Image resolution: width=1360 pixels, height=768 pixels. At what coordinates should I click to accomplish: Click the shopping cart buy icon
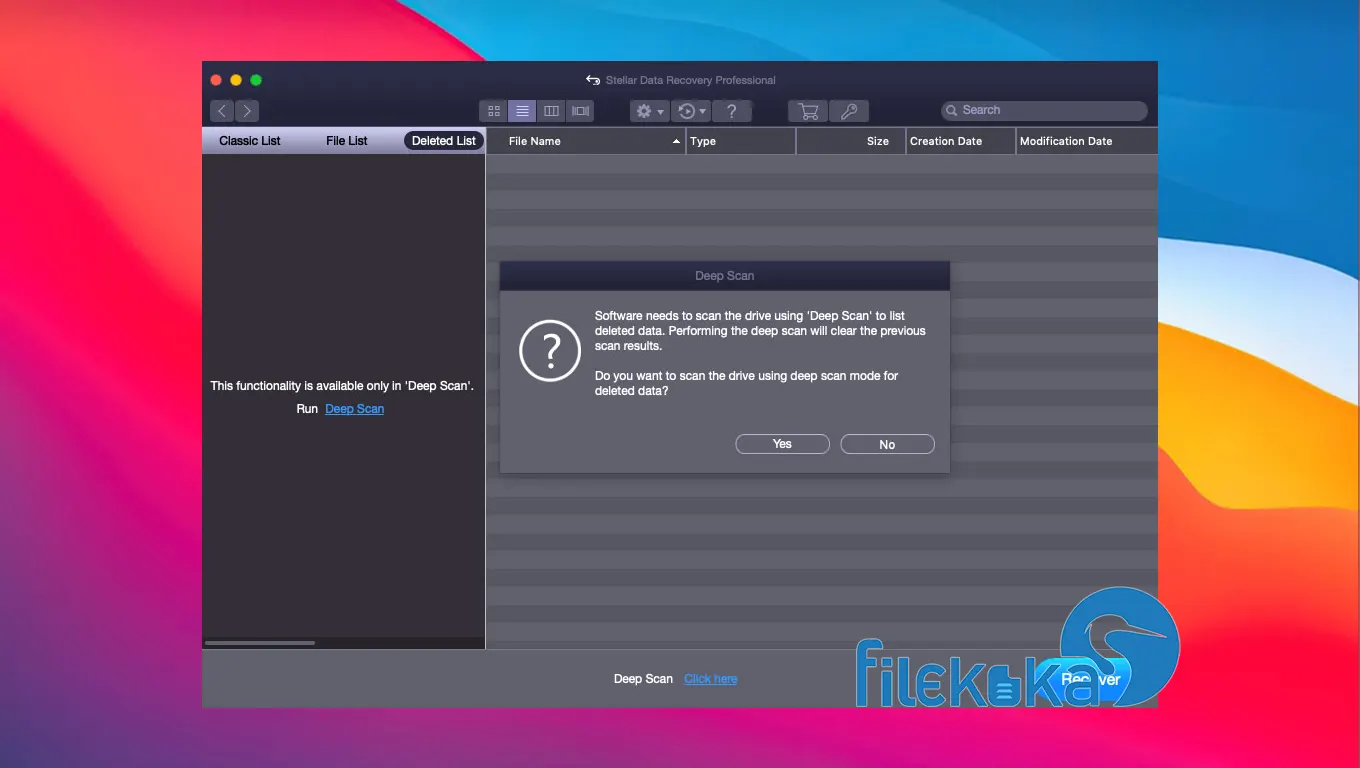[808, 111]
